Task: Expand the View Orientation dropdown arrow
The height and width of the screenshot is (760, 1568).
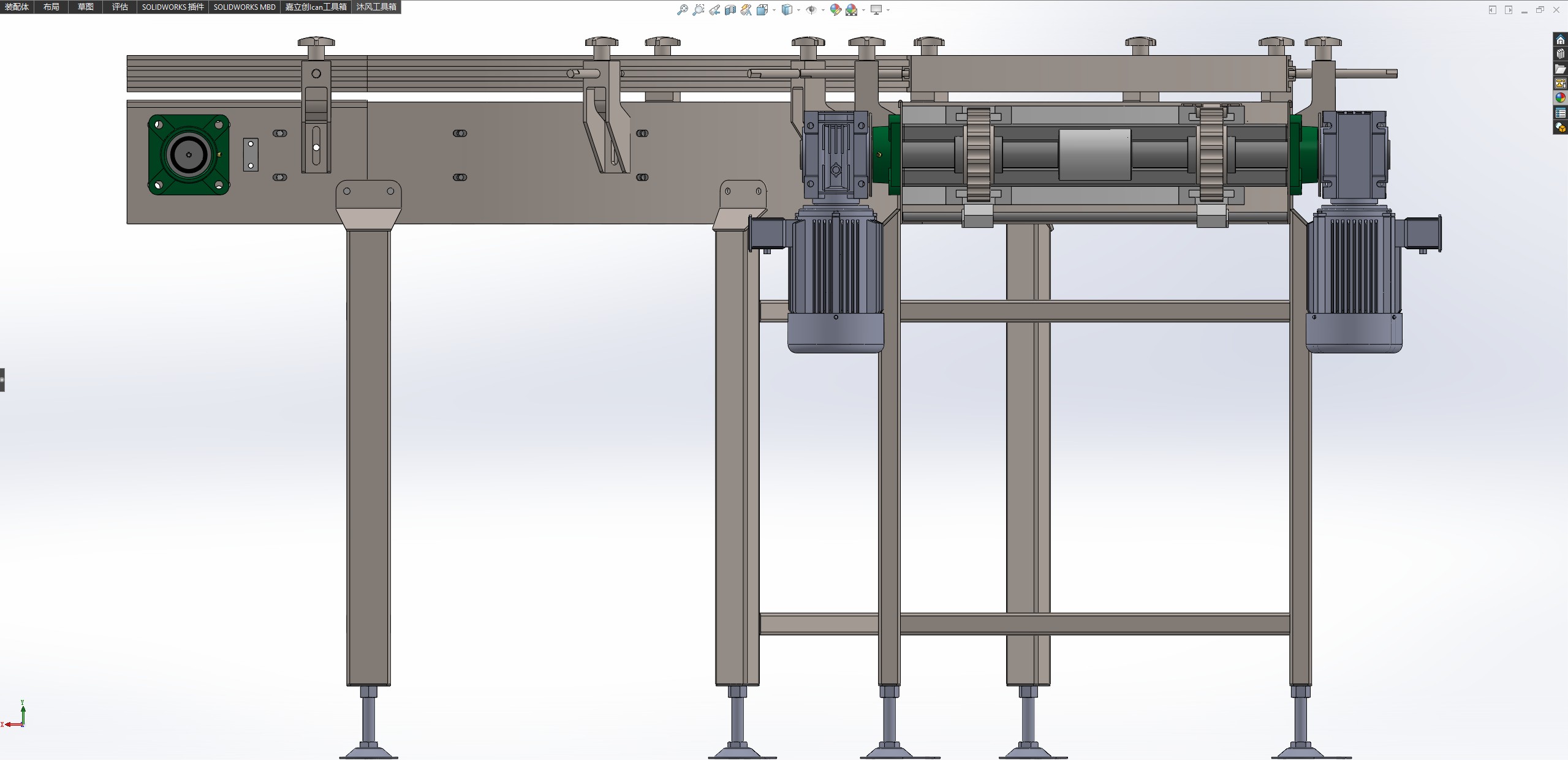Action: [x=775, y=10]
